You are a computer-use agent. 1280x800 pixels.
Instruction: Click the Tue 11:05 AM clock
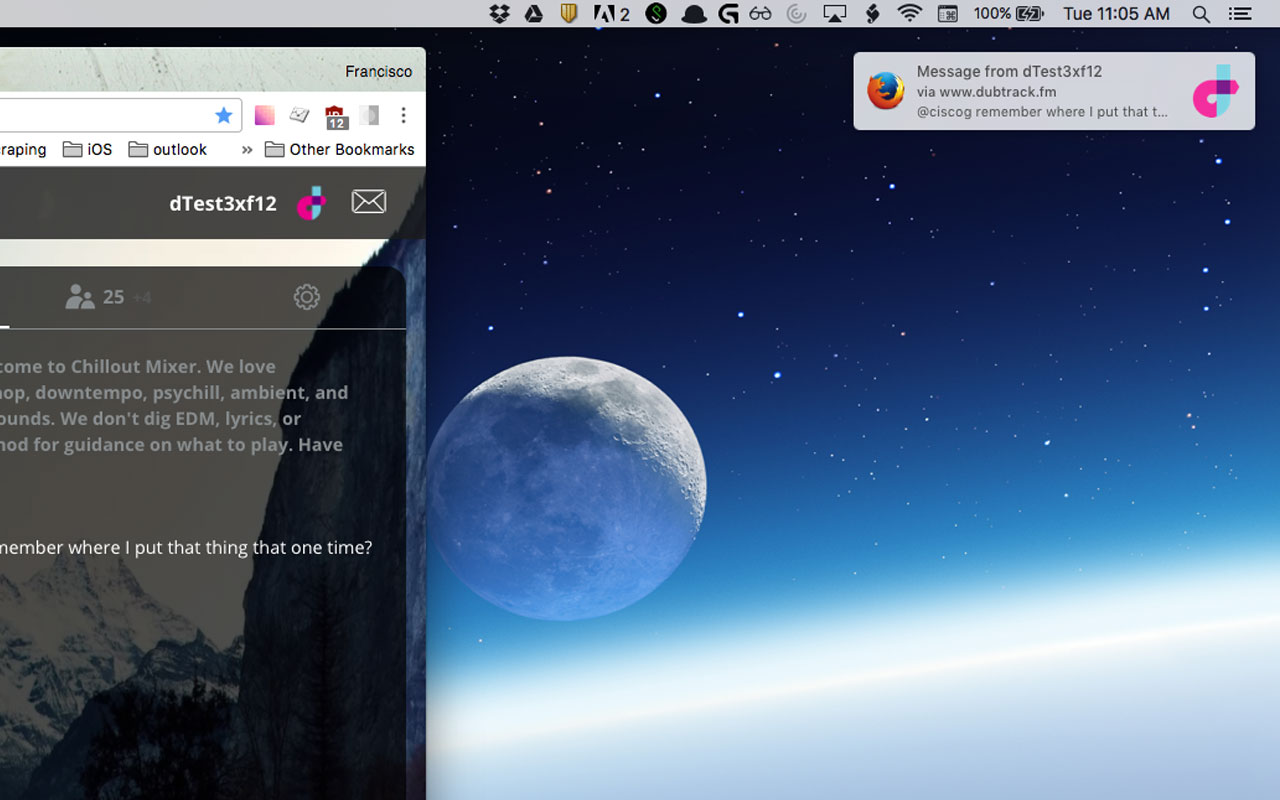point(1116,14)
